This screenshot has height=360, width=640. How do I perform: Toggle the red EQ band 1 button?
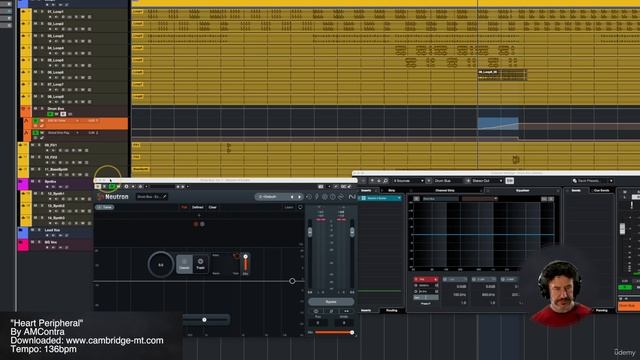click(x=425, y=279)
